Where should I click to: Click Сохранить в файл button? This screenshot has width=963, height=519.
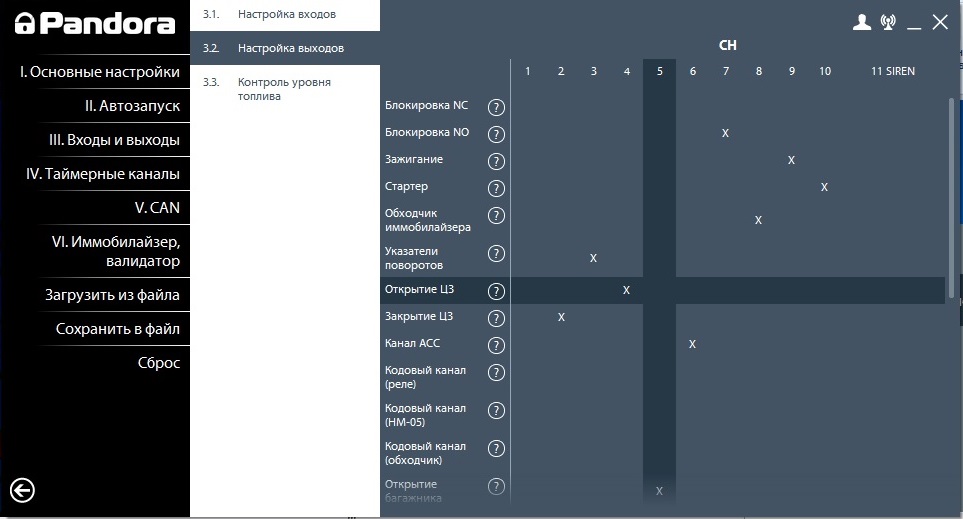click(117, 329)
